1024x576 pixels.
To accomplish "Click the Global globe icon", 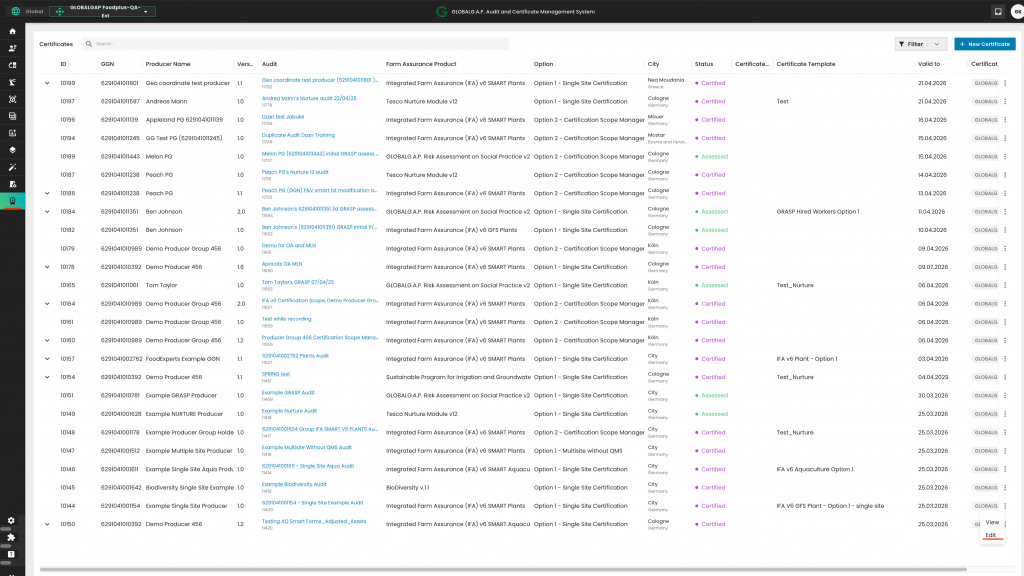I will click(x=15, y=11).
